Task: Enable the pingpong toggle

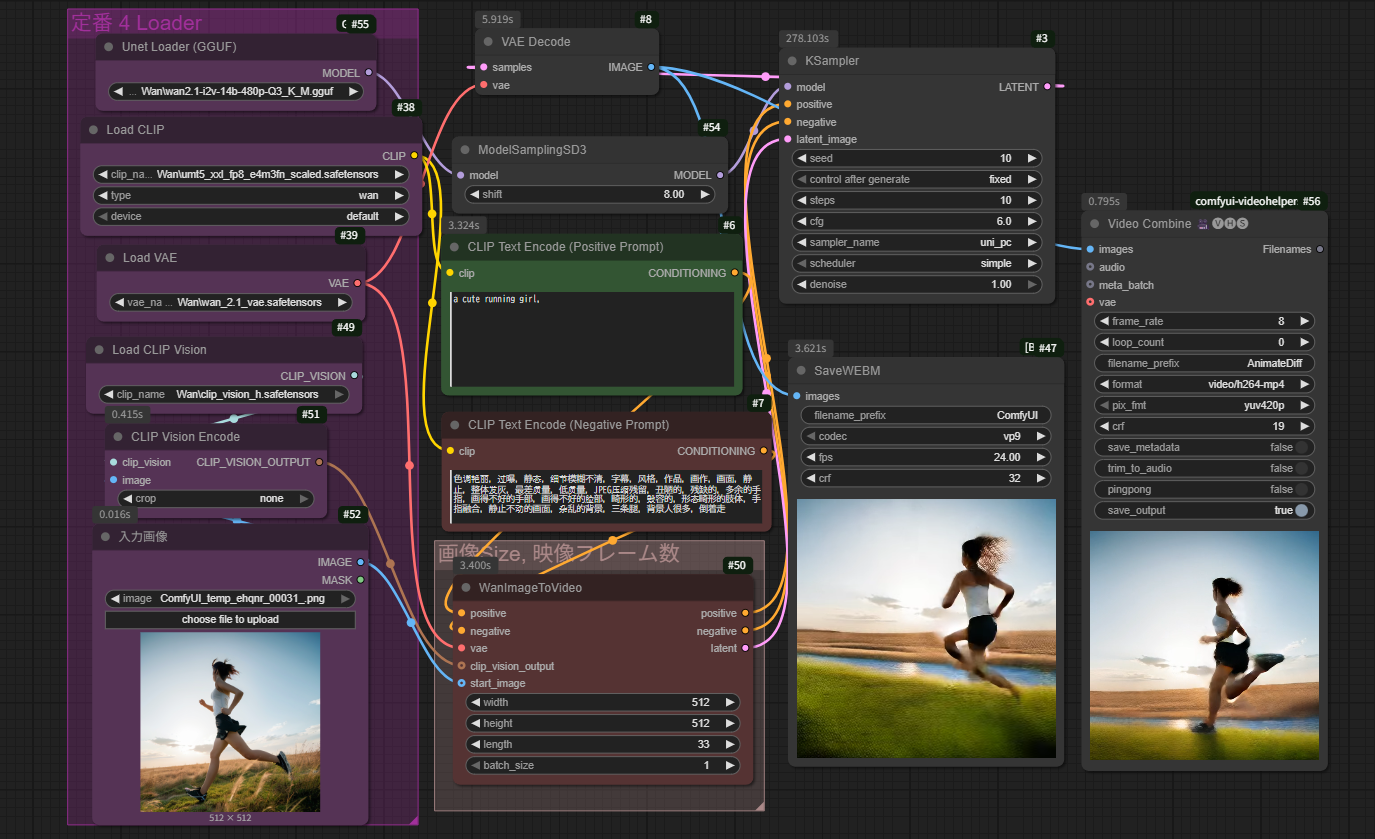Action: [1301, 489]
